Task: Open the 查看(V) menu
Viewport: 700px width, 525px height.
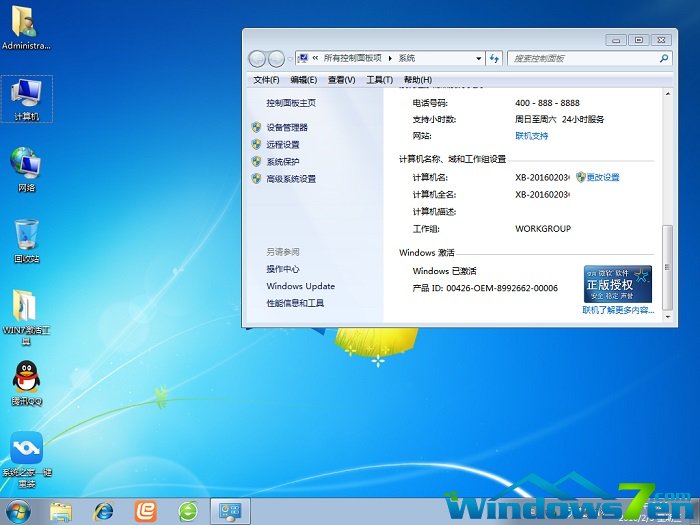Action: tap(342, 80)
